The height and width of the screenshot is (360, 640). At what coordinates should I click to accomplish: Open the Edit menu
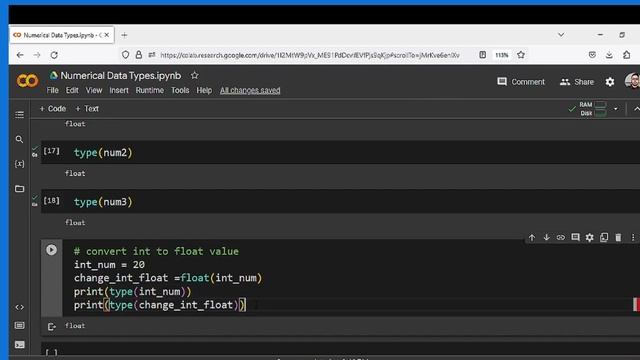click(72, 90)
